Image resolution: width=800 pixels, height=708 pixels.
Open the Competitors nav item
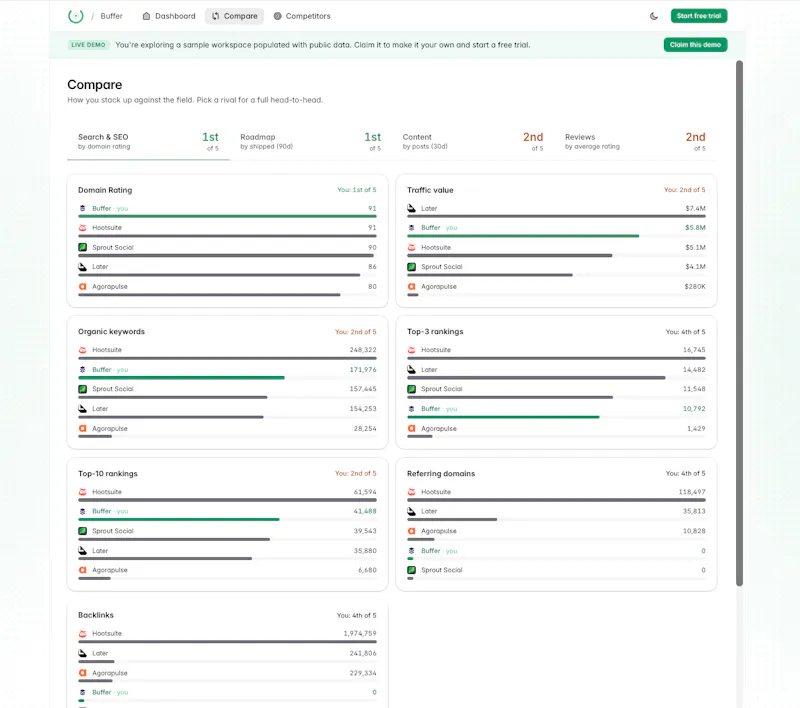click(x=302, y=16)
